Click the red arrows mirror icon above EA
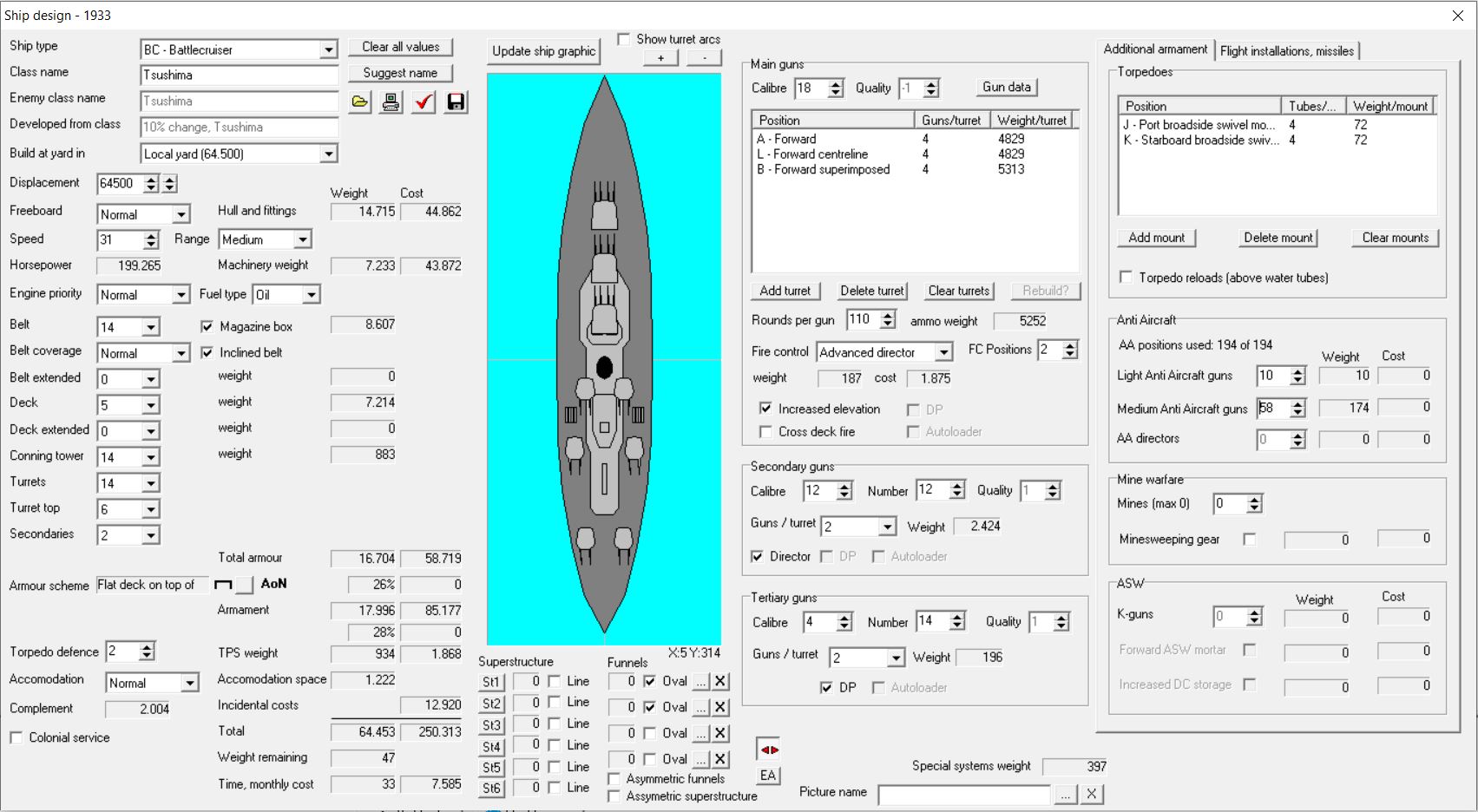1478x812 pixels. 769,750
